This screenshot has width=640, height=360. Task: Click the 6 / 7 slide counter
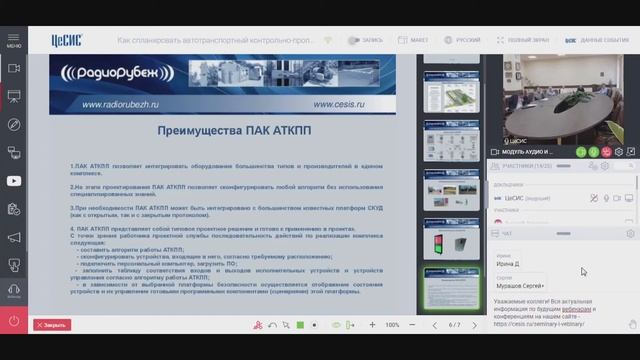click(x=454, y=325)
